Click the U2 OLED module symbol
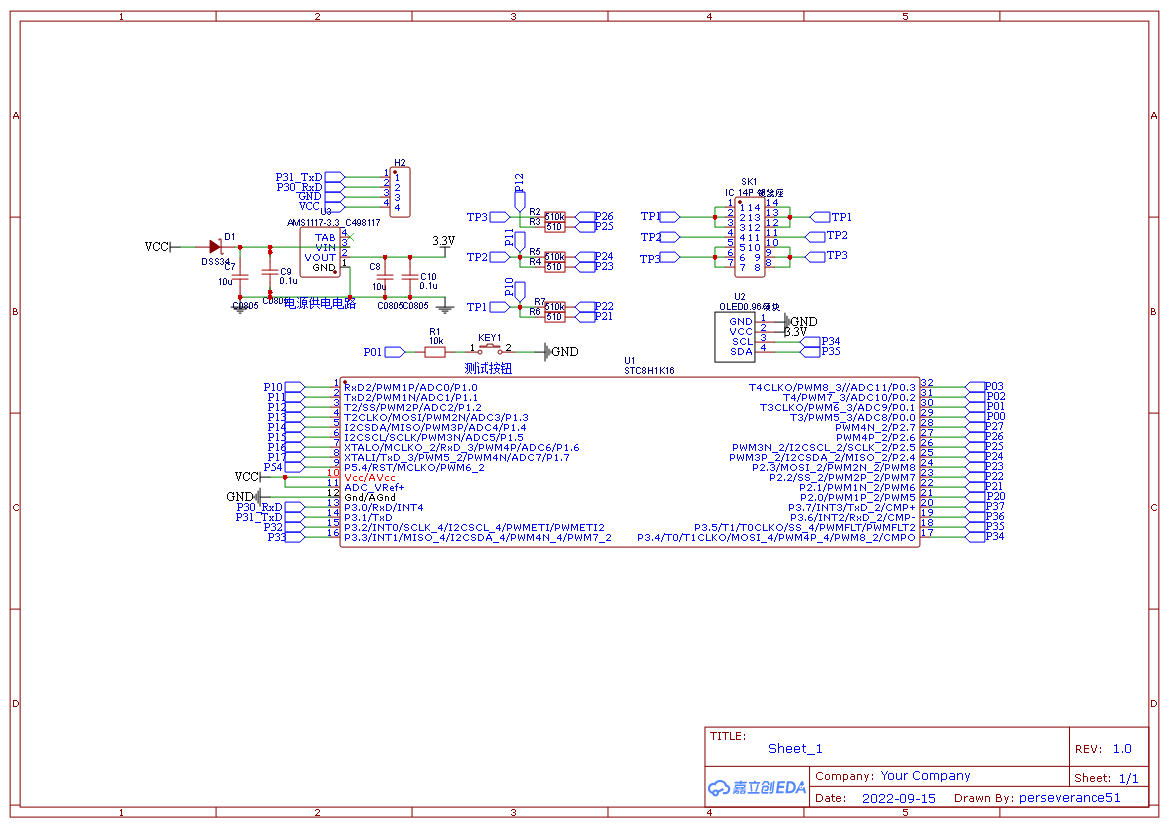Screen dimensions: 1169x827 click(x=734, y=337)
